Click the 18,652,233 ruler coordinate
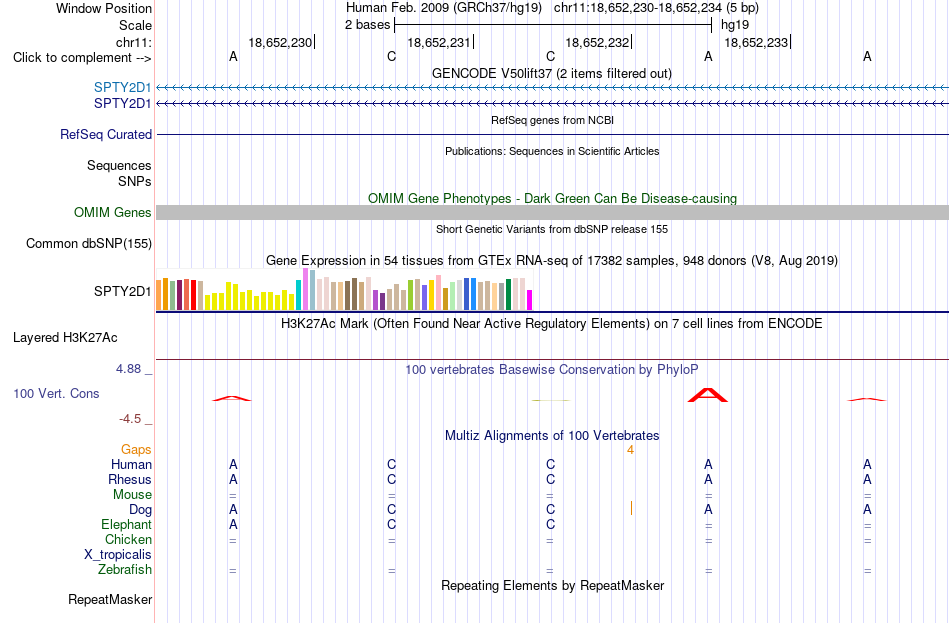This screenshot has width=950, height=623. tap(756, 42)
